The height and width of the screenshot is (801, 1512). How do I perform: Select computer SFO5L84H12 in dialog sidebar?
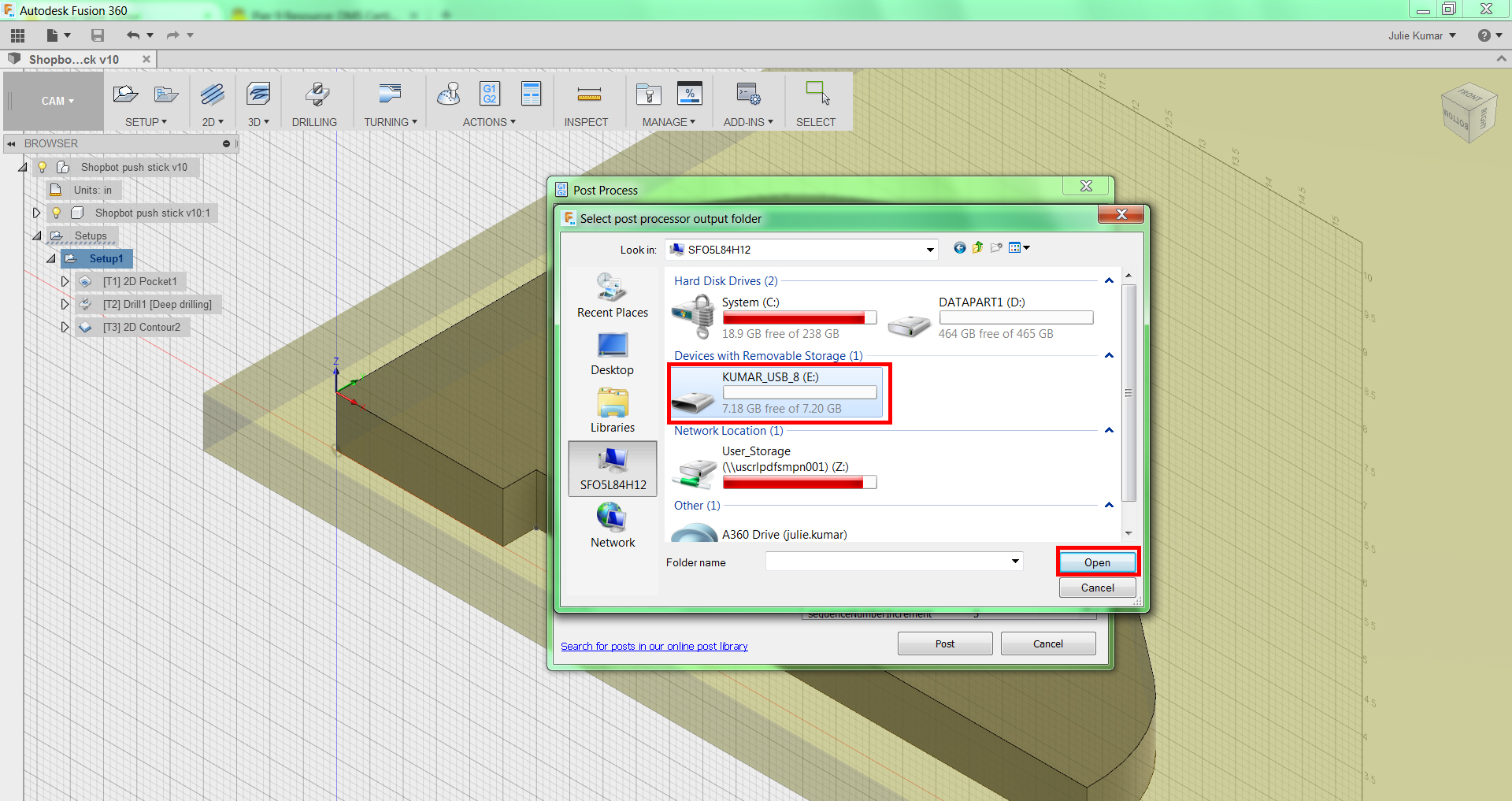coord(613,469)
